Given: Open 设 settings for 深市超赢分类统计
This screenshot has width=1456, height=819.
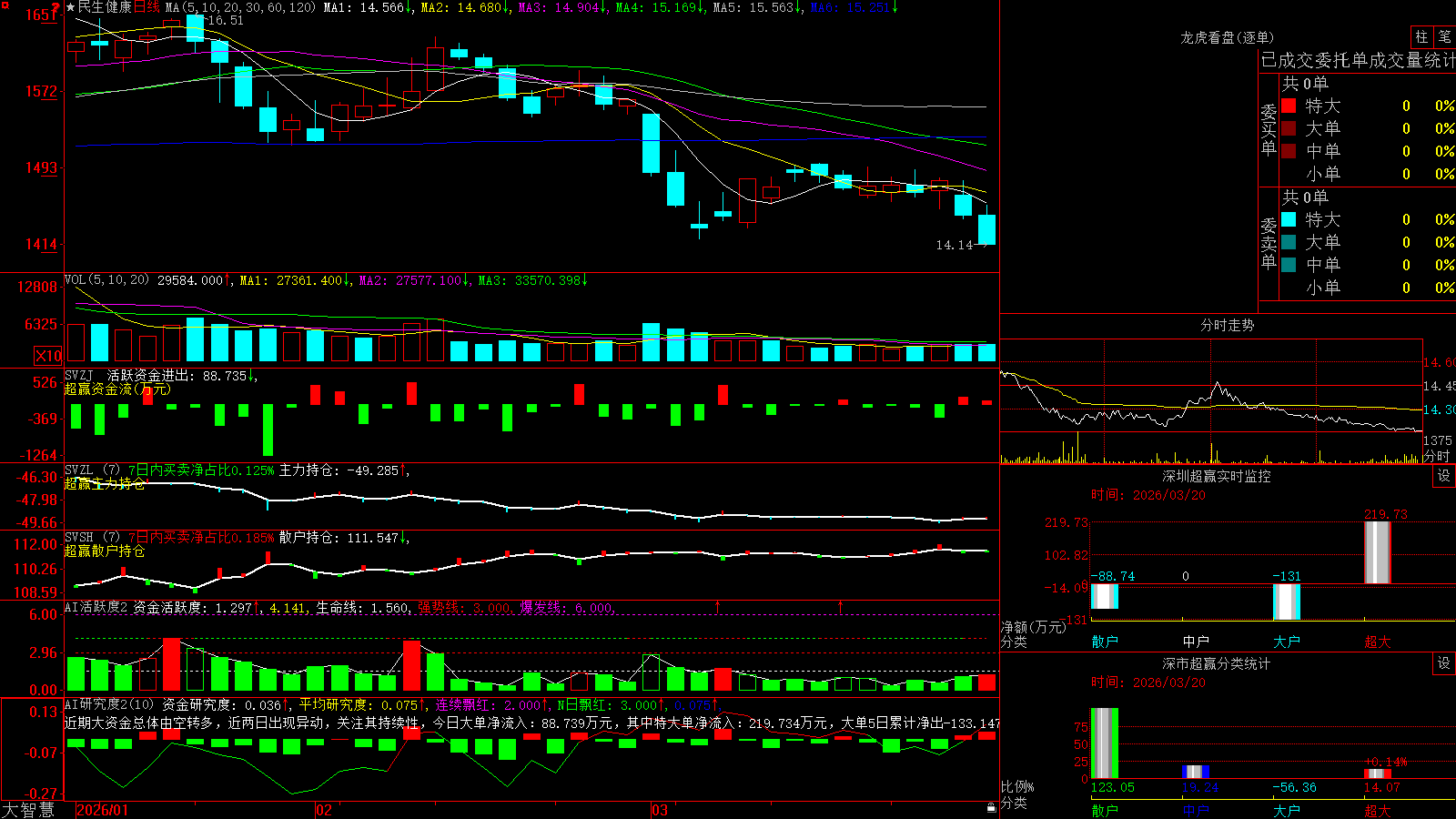Looking at the screenshot, I should click(x=1444, y=663).
